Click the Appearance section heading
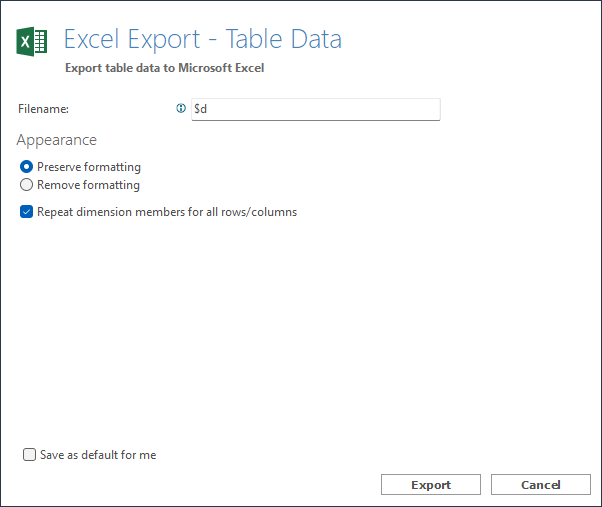602x507 pixels. pyautogui.click(x=56, y=140)
